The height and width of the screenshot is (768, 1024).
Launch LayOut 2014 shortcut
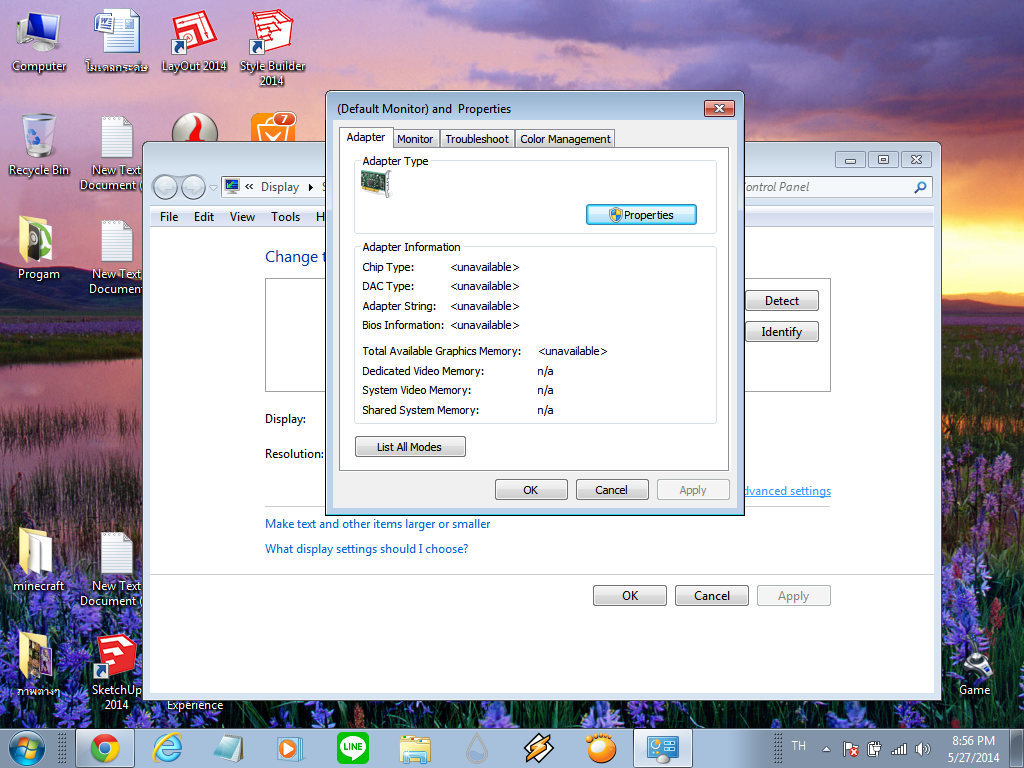(x=194, y=41)
